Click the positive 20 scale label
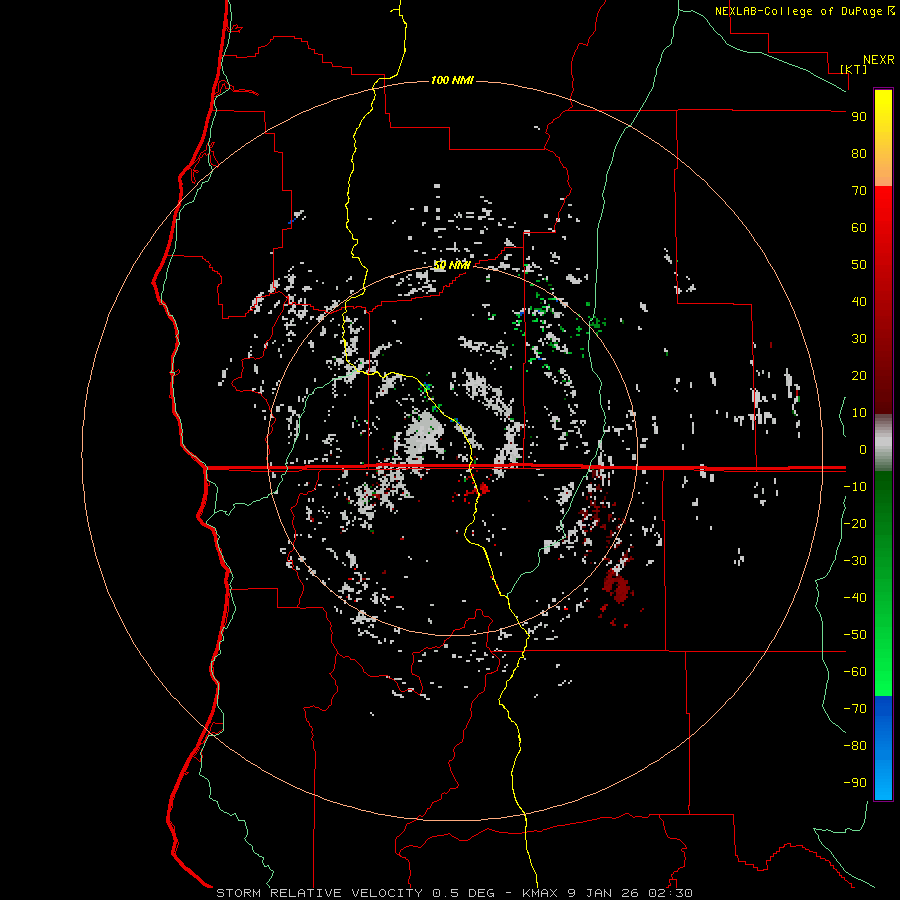900x900 pixels. pos(859,375)
